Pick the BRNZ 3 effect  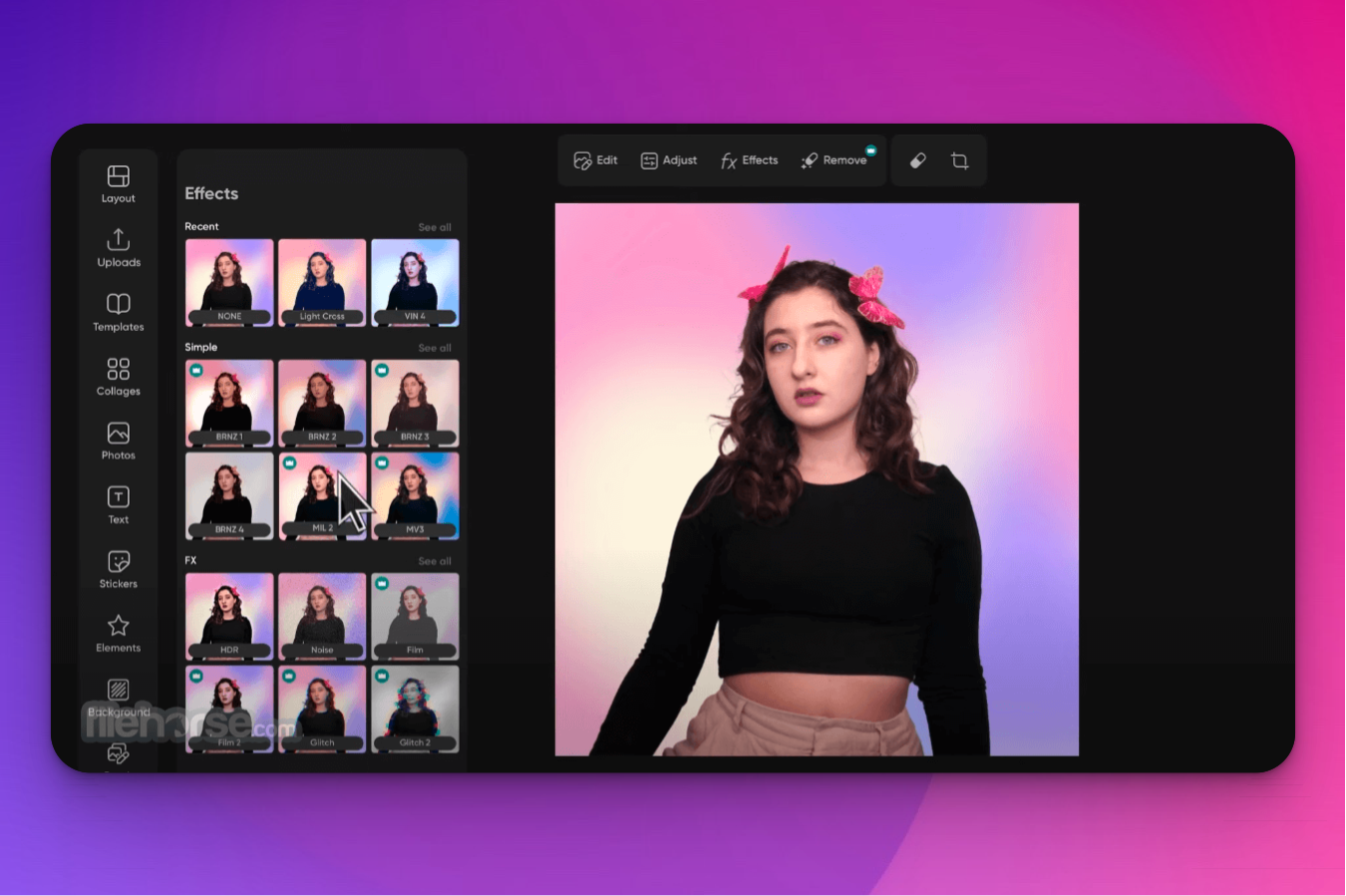click(415, 404)
